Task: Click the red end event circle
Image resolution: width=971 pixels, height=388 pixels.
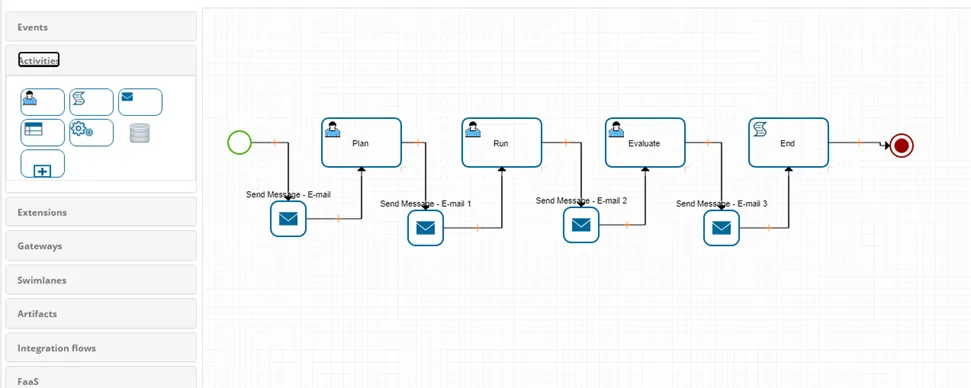Action: pyautogui.click(x=902, y=146)
